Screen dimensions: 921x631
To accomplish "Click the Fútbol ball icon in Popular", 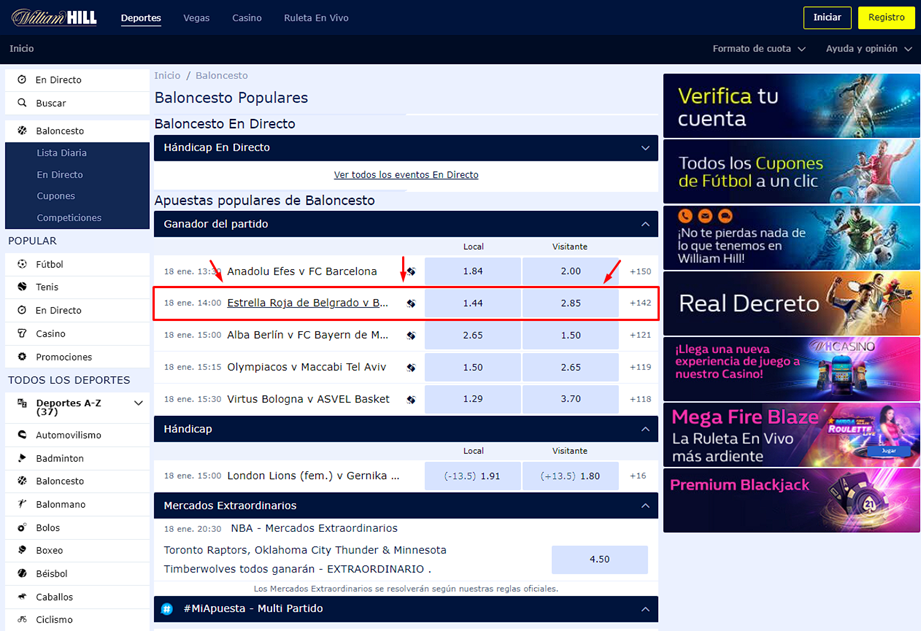I will tap(22, 265).
